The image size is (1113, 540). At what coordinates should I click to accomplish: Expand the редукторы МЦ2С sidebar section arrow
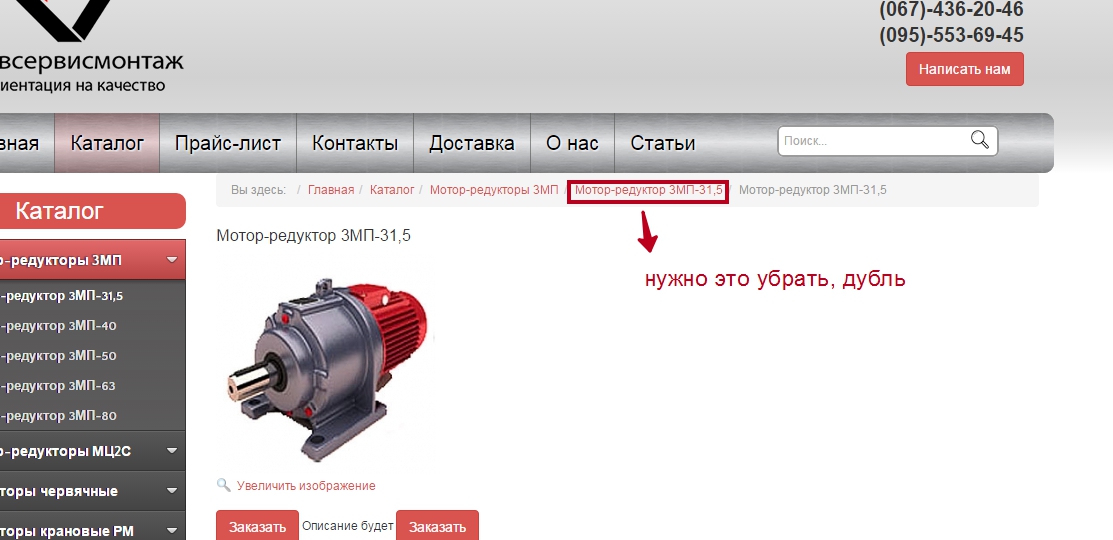pos(172,451)
